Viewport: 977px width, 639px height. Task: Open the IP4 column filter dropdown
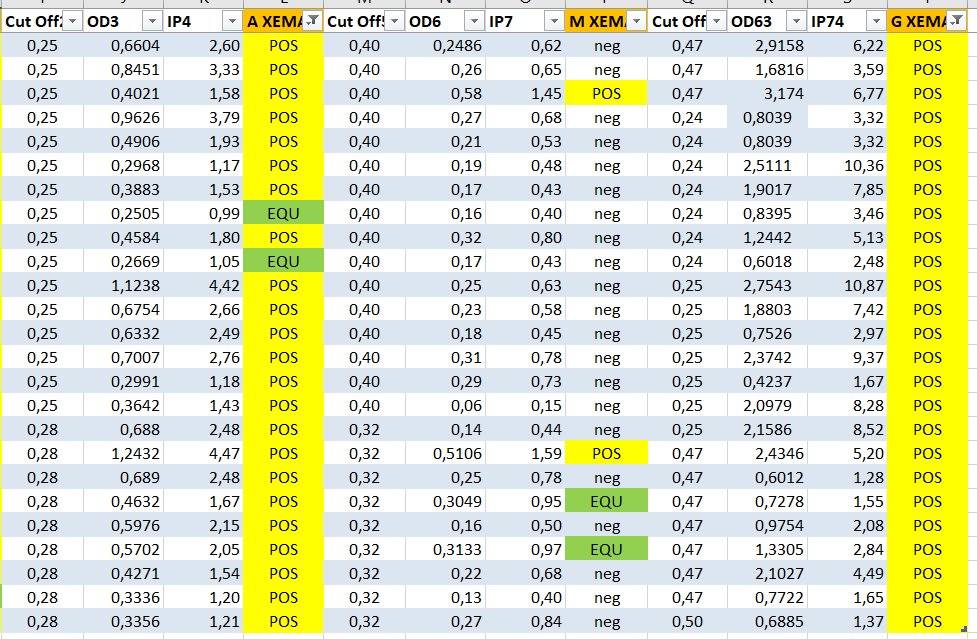click(231, 21)
